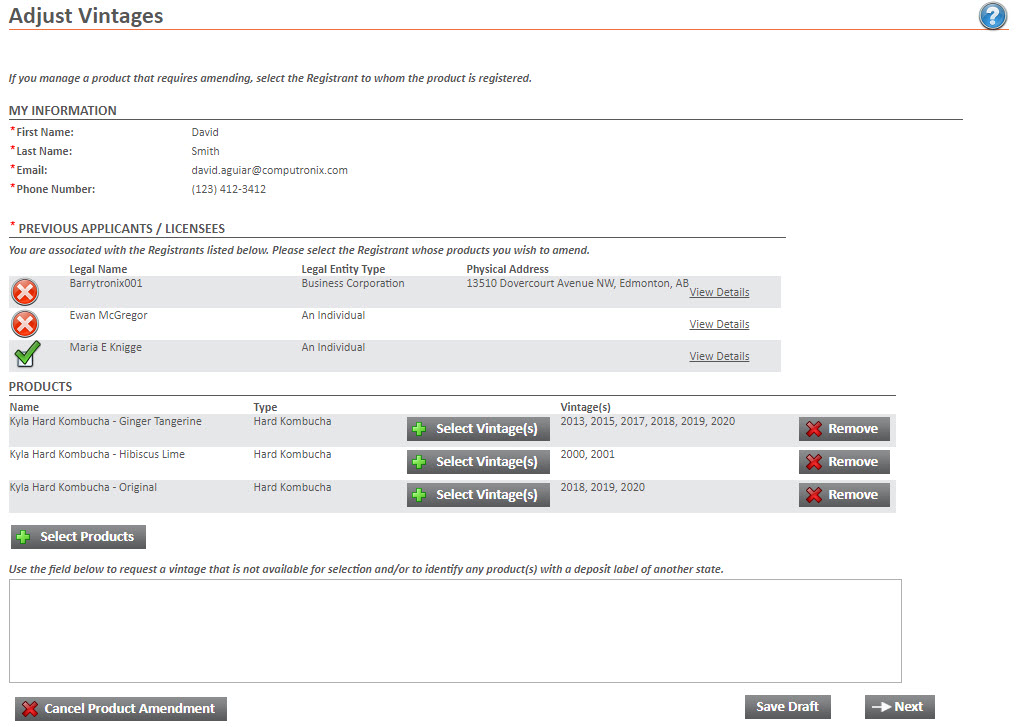Click Kyla Hard Kombucha - Hibiscus Lime name
The height and width of the screenshot is (727, 1020).
pyautogui.click(x=97, y=455)
